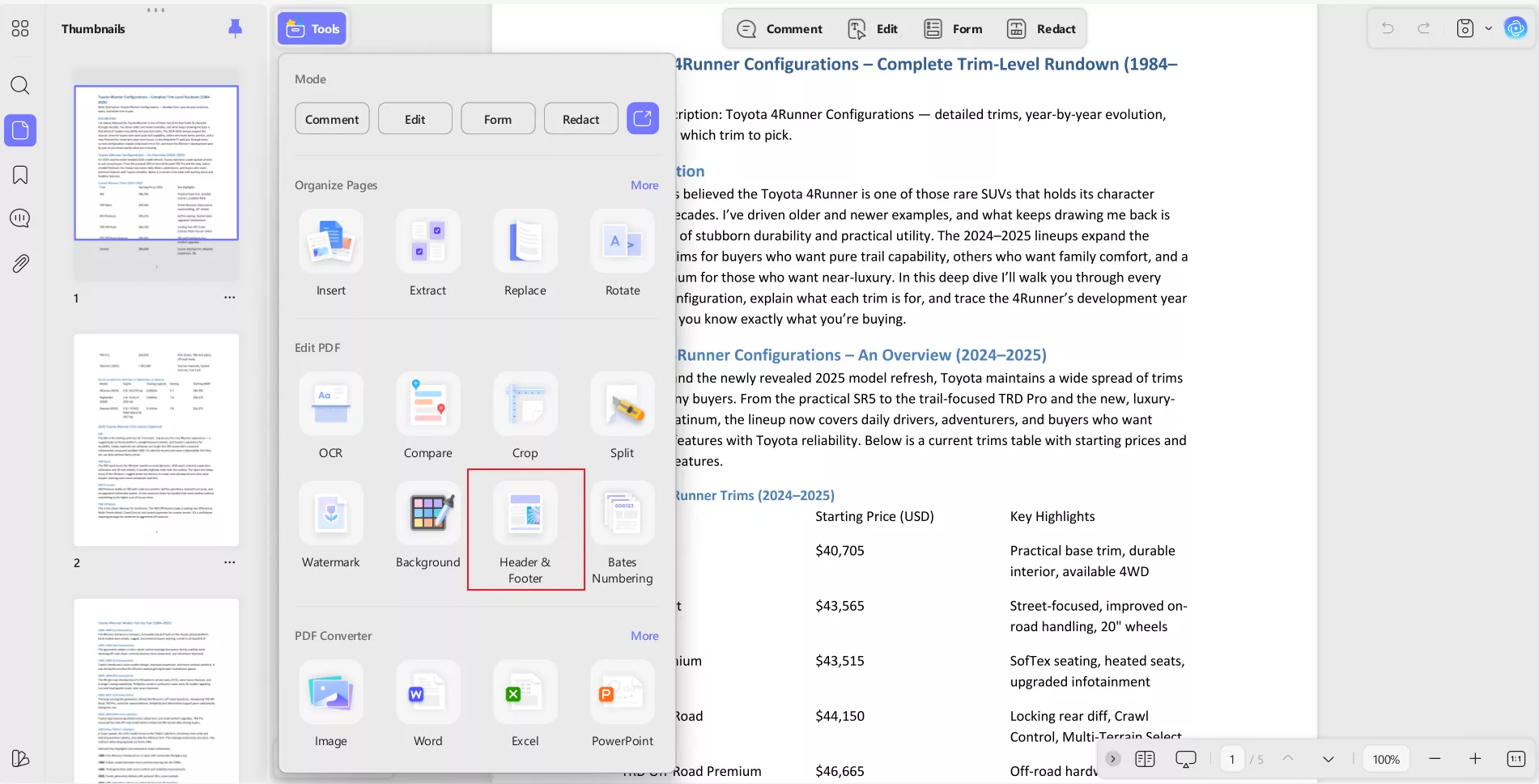Select the page 2 thumbnail
Image resolution: width=1539 pixels, height=784 pixels.
155,441
